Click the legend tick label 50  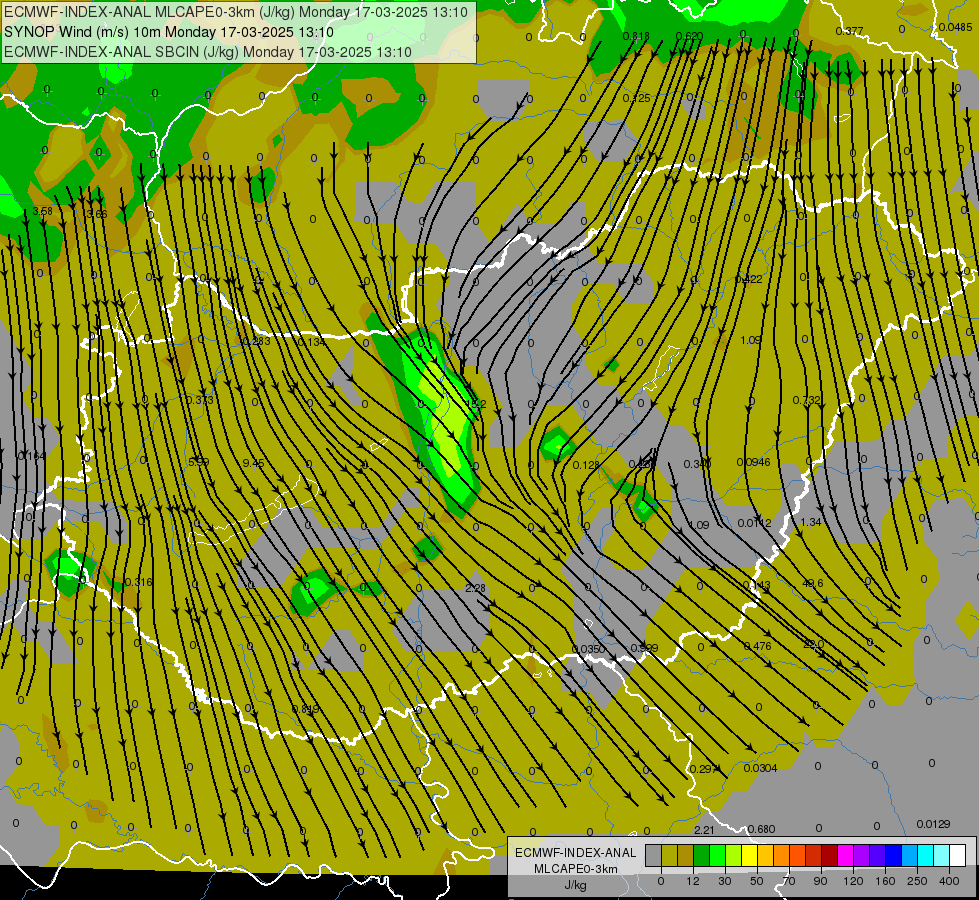pyautogui.click(x=757, y=881)
